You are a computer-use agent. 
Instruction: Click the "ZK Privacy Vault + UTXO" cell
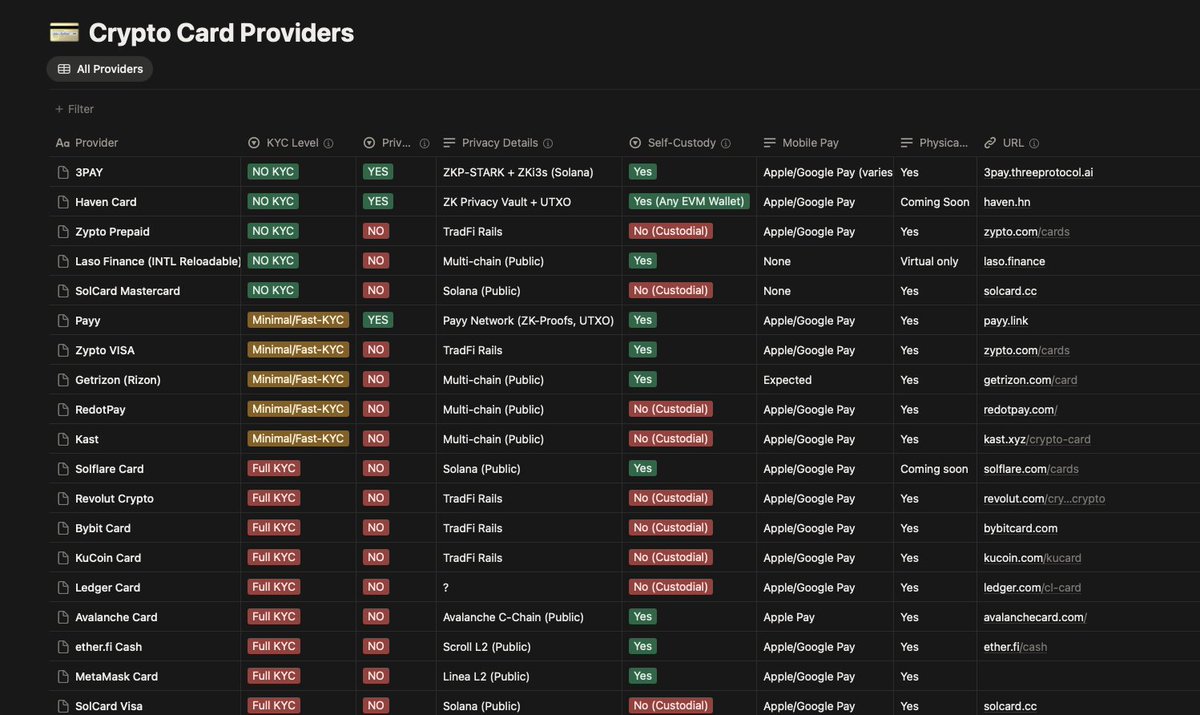(x=507, y=202)
